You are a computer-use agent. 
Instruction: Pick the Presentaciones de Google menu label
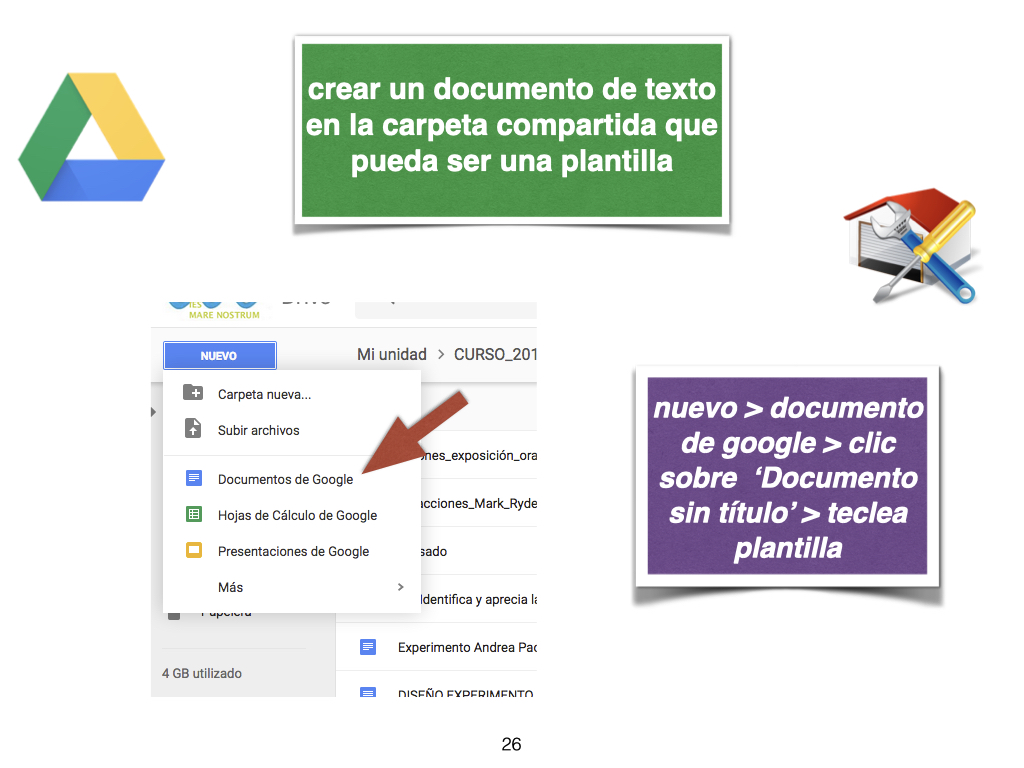[293, 551]
